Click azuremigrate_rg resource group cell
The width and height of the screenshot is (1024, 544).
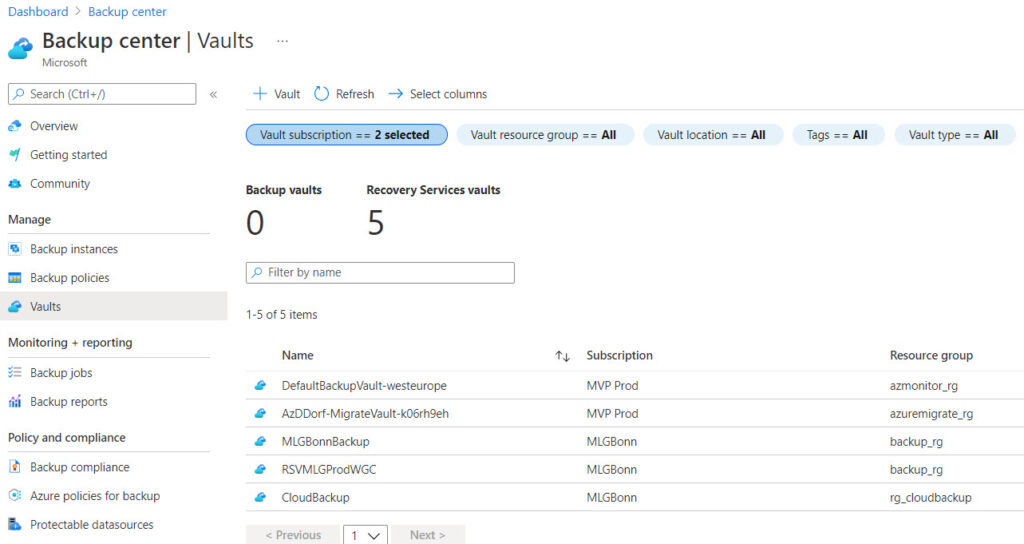point(931,413)
